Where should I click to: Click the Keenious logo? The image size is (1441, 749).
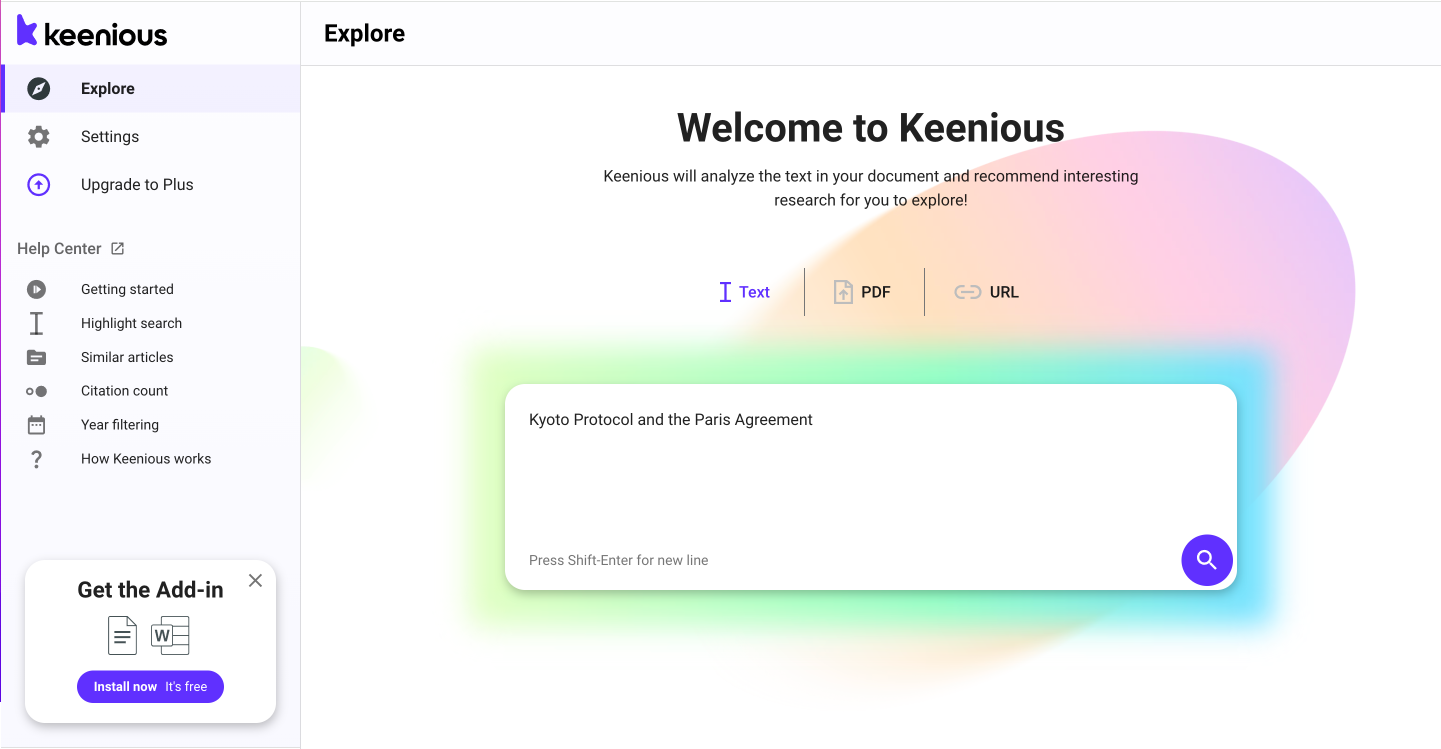point(92,32)
